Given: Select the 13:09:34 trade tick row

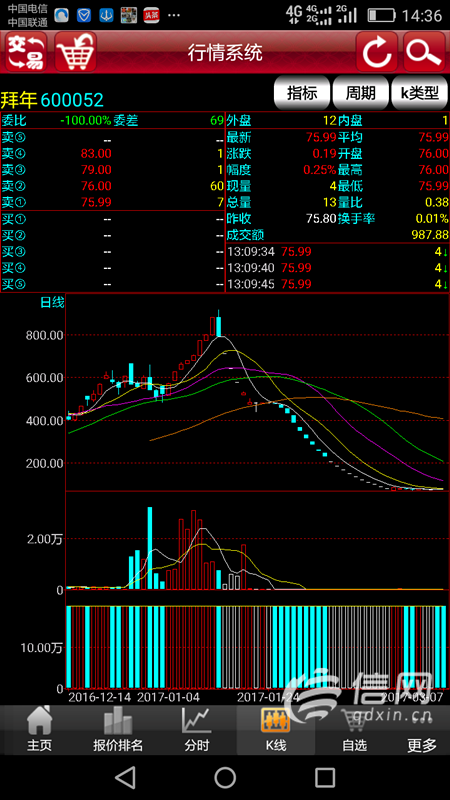Looking at the screenshot, I should (337, 252).
